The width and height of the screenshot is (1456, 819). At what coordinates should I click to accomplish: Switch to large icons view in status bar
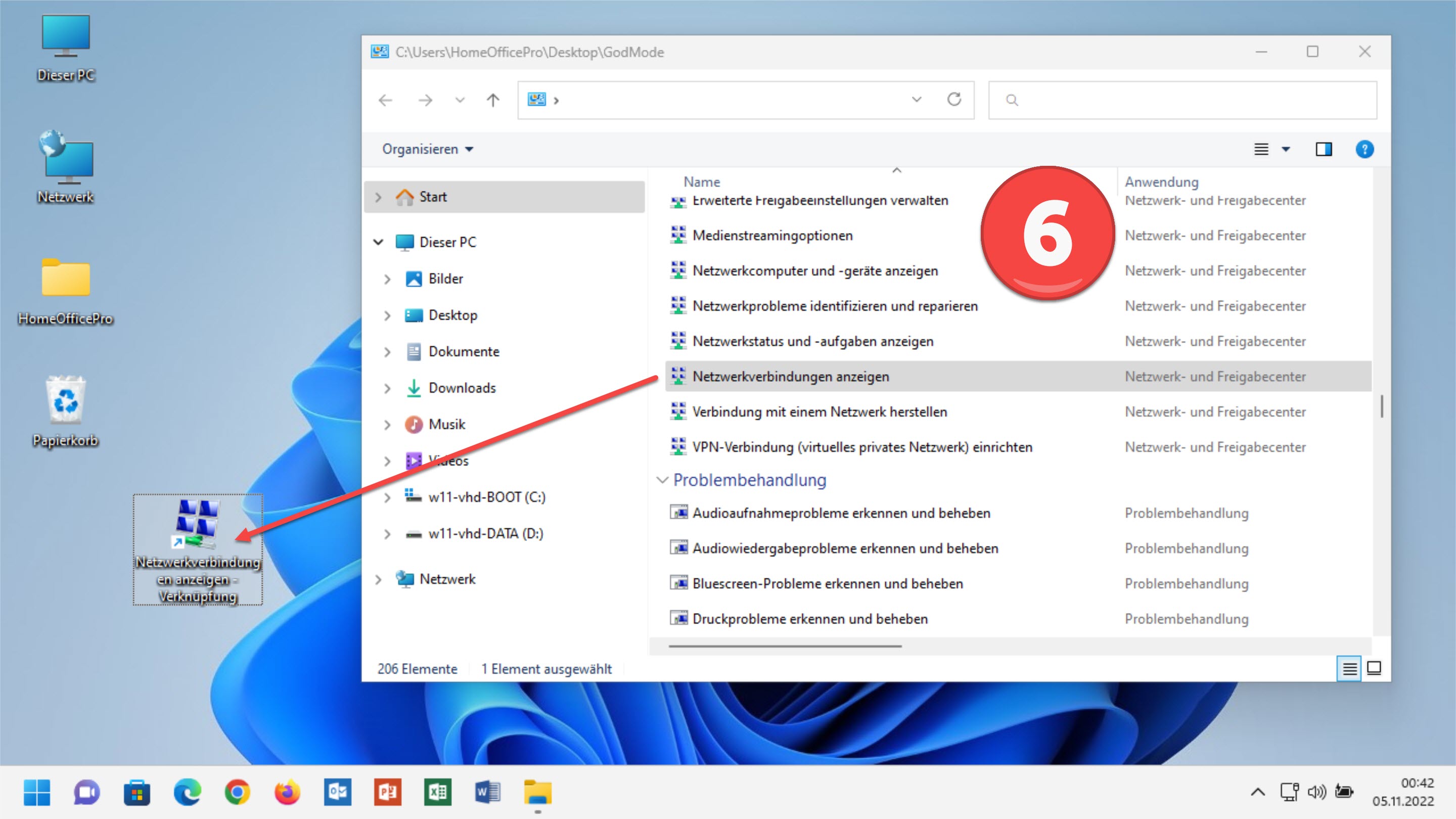[1374, 669]
